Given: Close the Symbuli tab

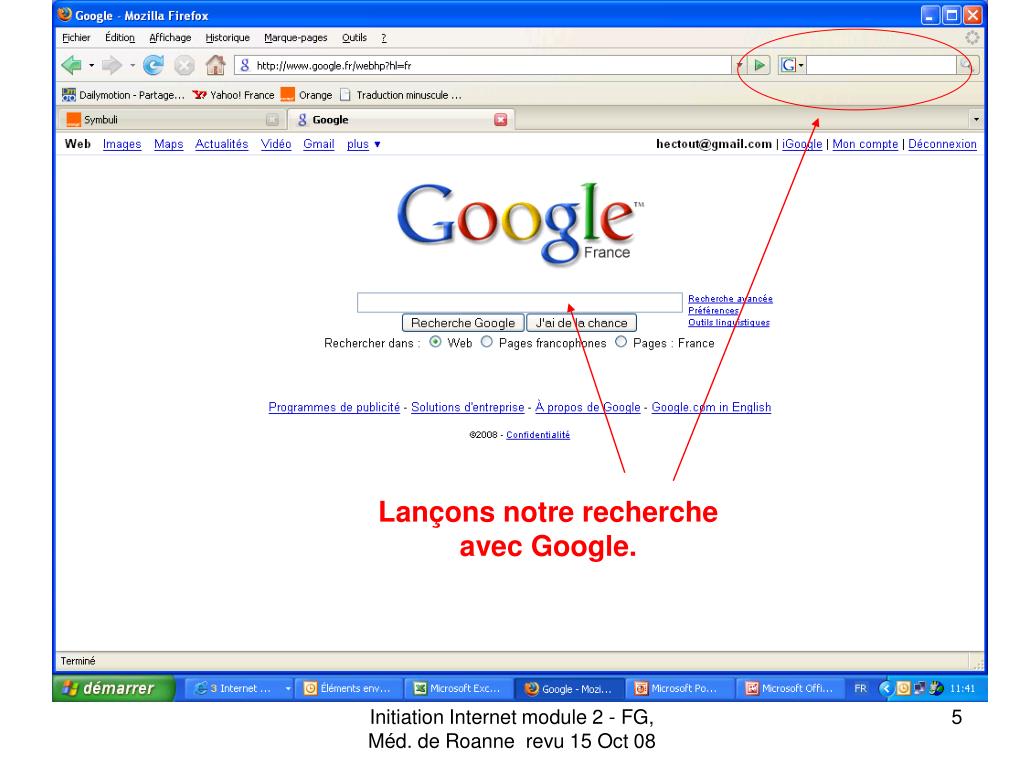Looking at the screenshot, I should click(272, 120).
